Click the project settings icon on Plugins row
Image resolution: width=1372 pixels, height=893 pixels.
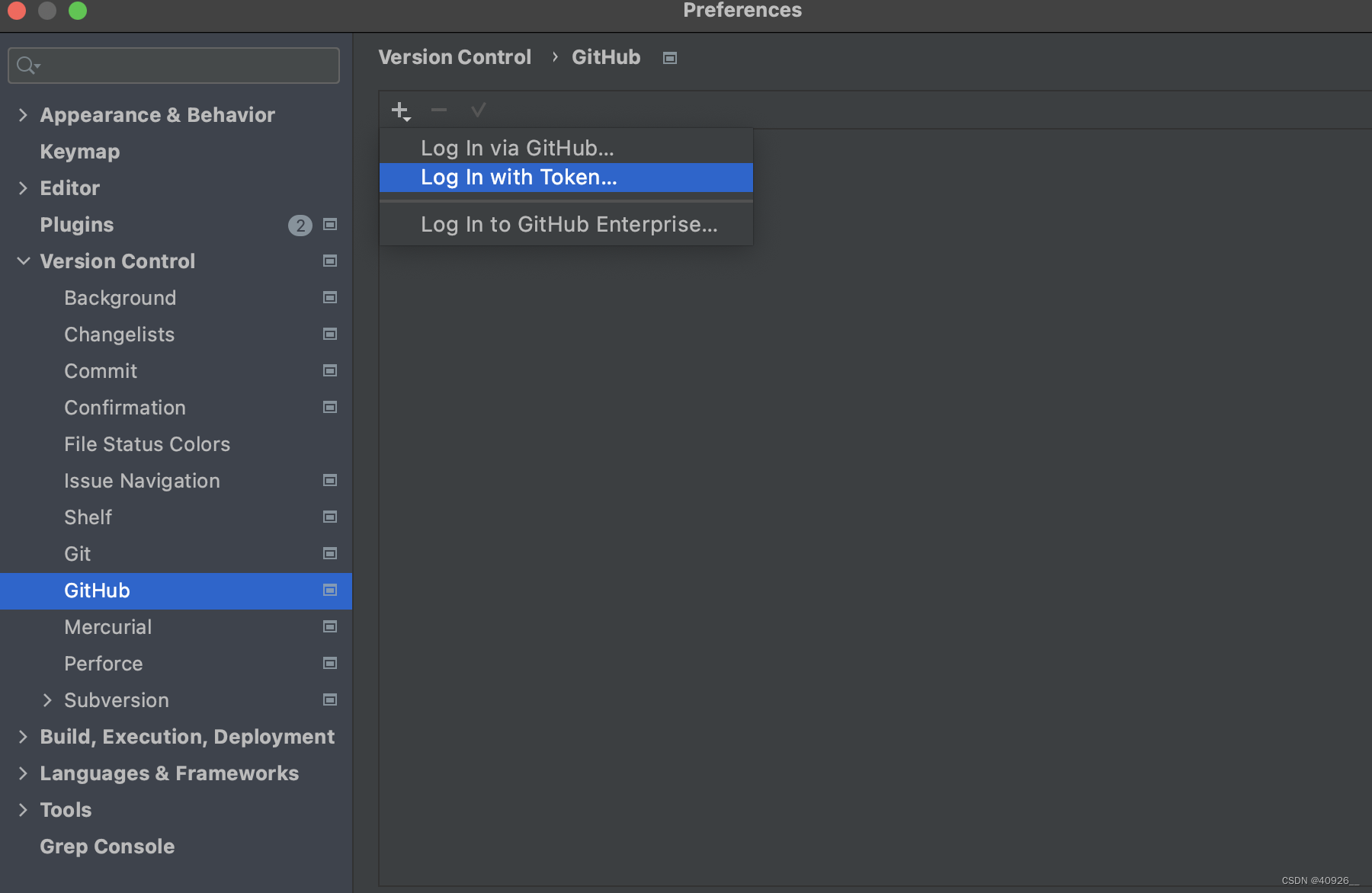tap(330, 225)
